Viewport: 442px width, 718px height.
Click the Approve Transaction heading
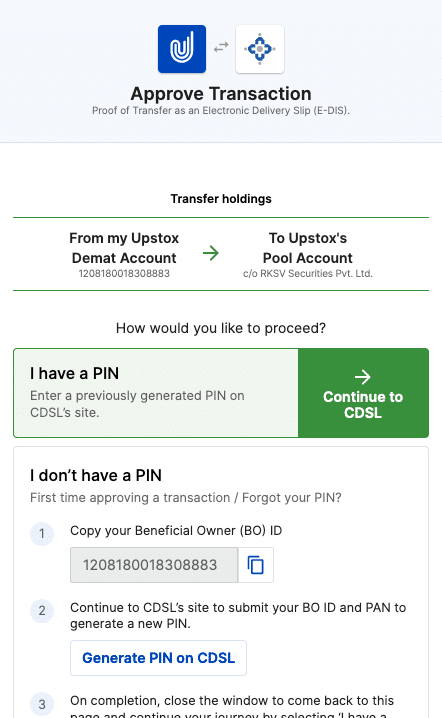coord(221,94)
